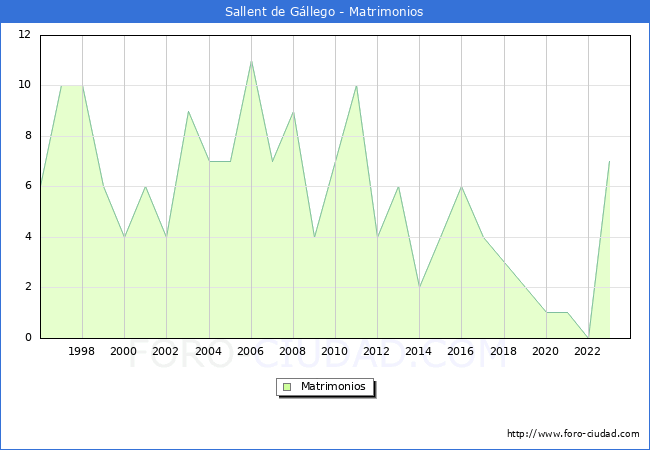Click the 2016 data point at 6
The width and height of the screenshot is (650, 450).
pos(461,186)
